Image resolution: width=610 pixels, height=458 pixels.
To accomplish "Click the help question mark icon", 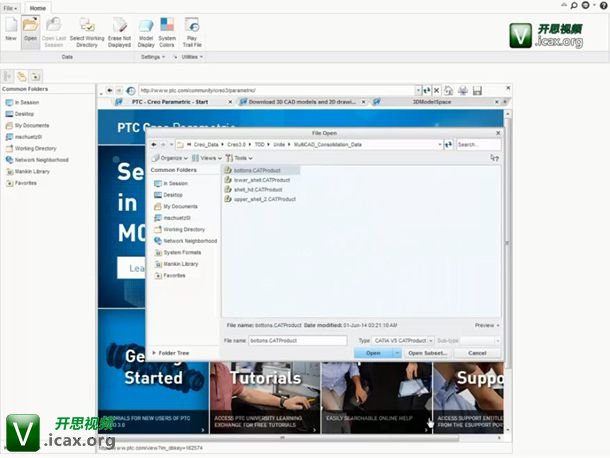I will point(605,5).
